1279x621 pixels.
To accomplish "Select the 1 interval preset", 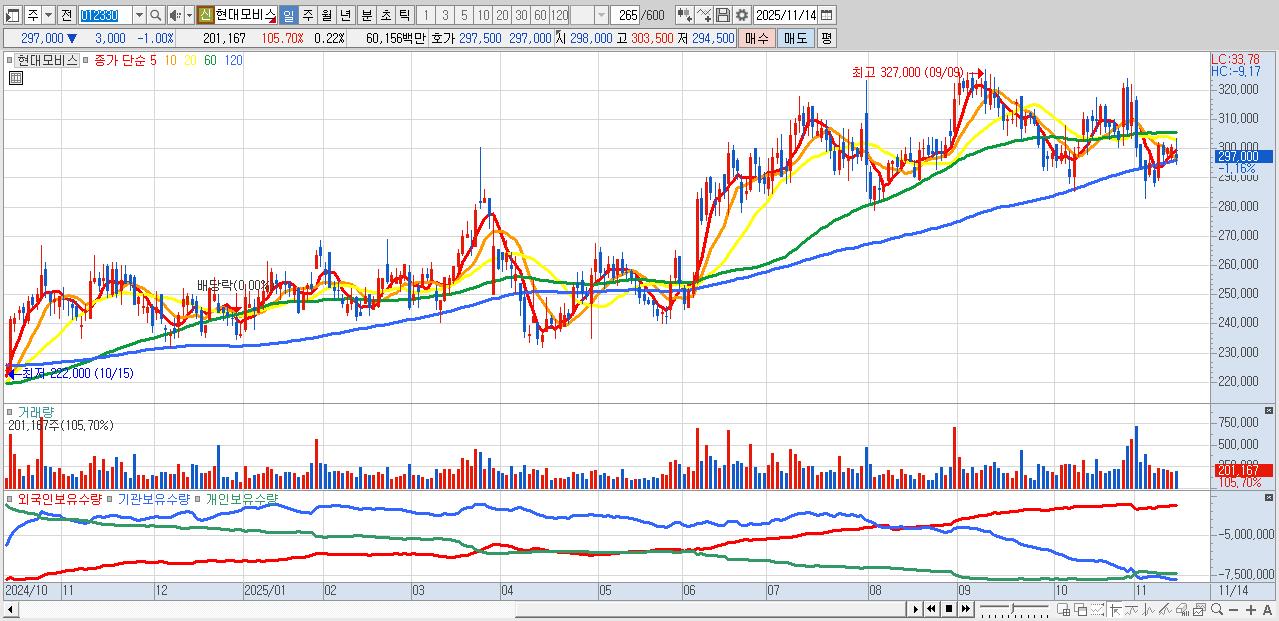I will click(425, 15).
